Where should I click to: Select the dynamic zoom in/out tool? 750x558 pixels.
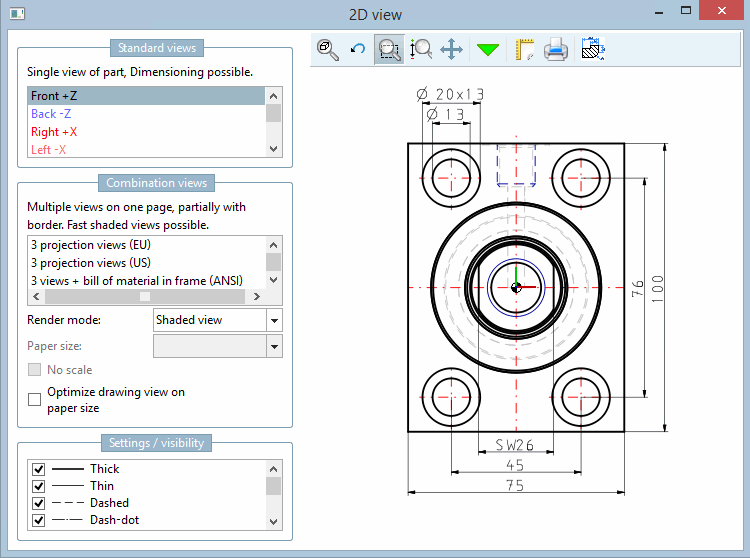click(x=421, y=49)
